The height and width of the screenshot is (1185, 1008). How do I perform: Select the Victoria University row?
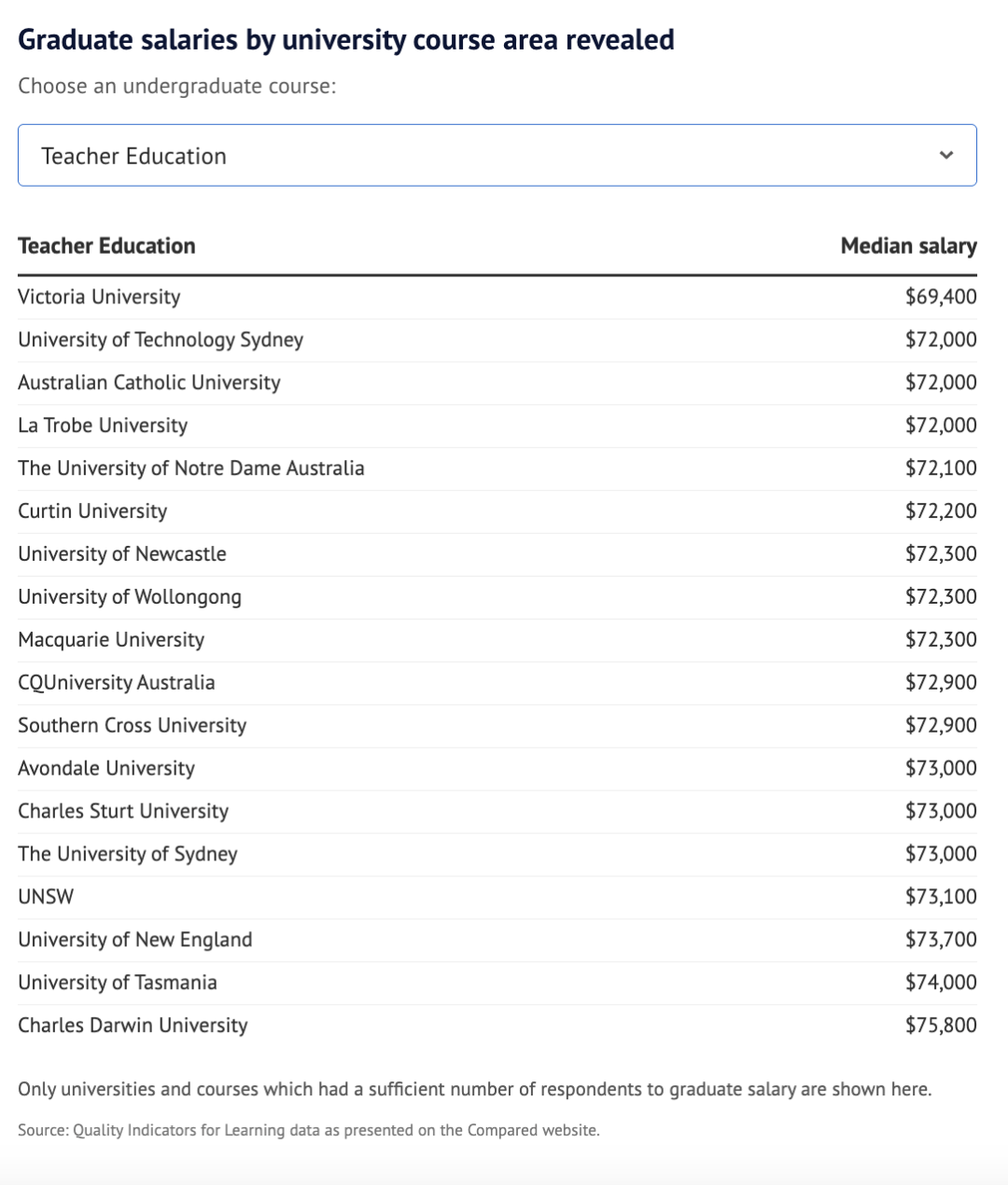click(99, 297)
